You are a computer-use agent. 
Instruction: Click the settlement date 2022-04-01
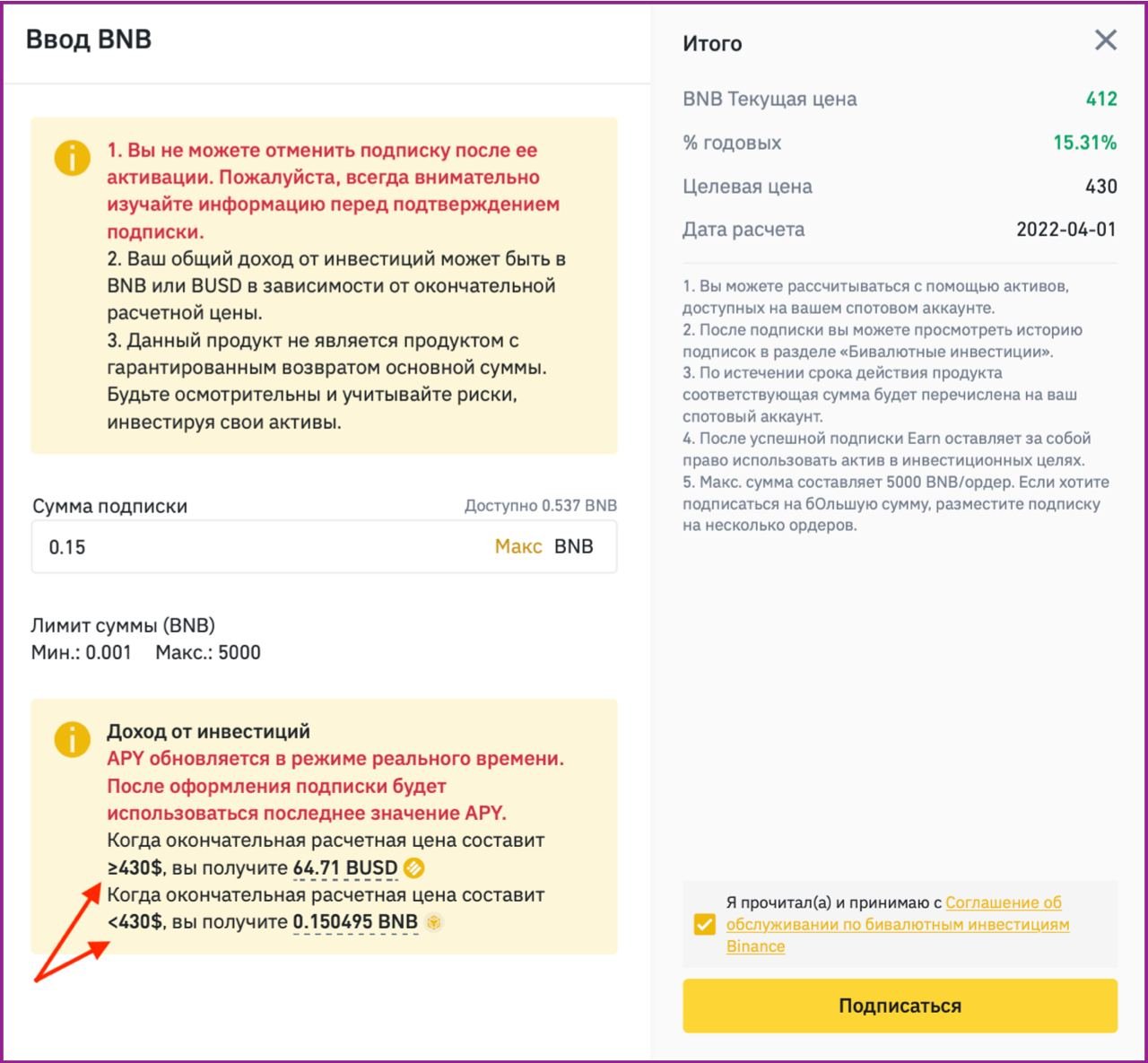(1066, 230)
